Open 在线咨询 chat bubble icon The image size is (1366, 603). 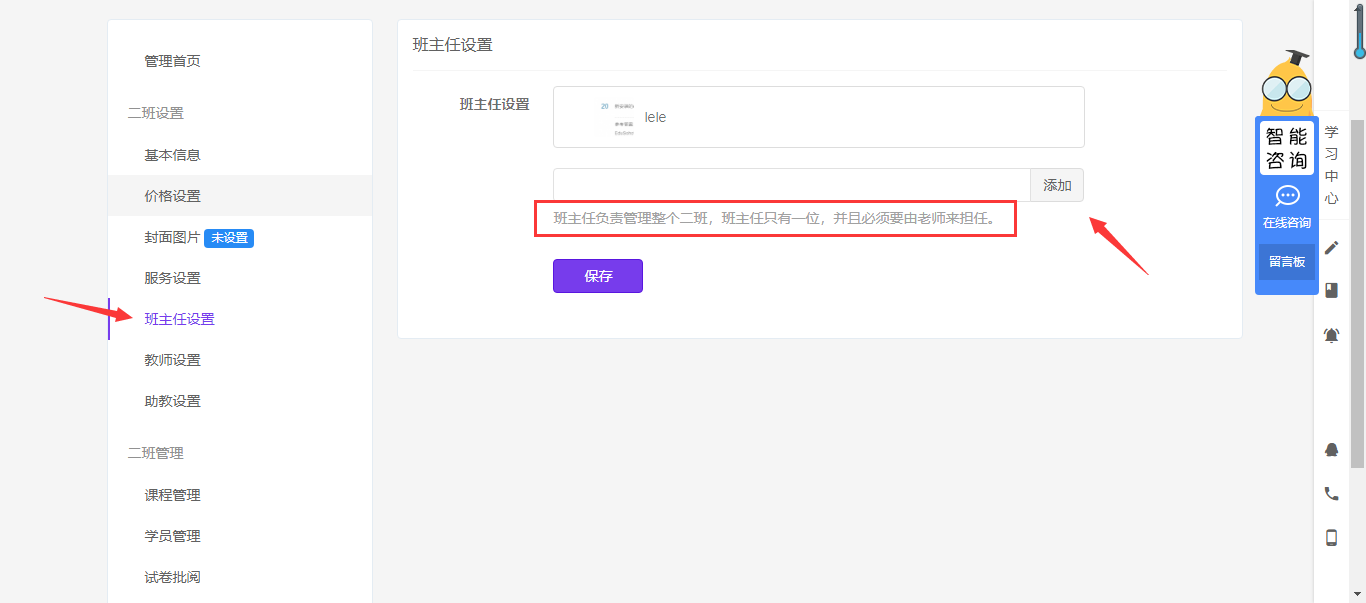click(1287, 197)
